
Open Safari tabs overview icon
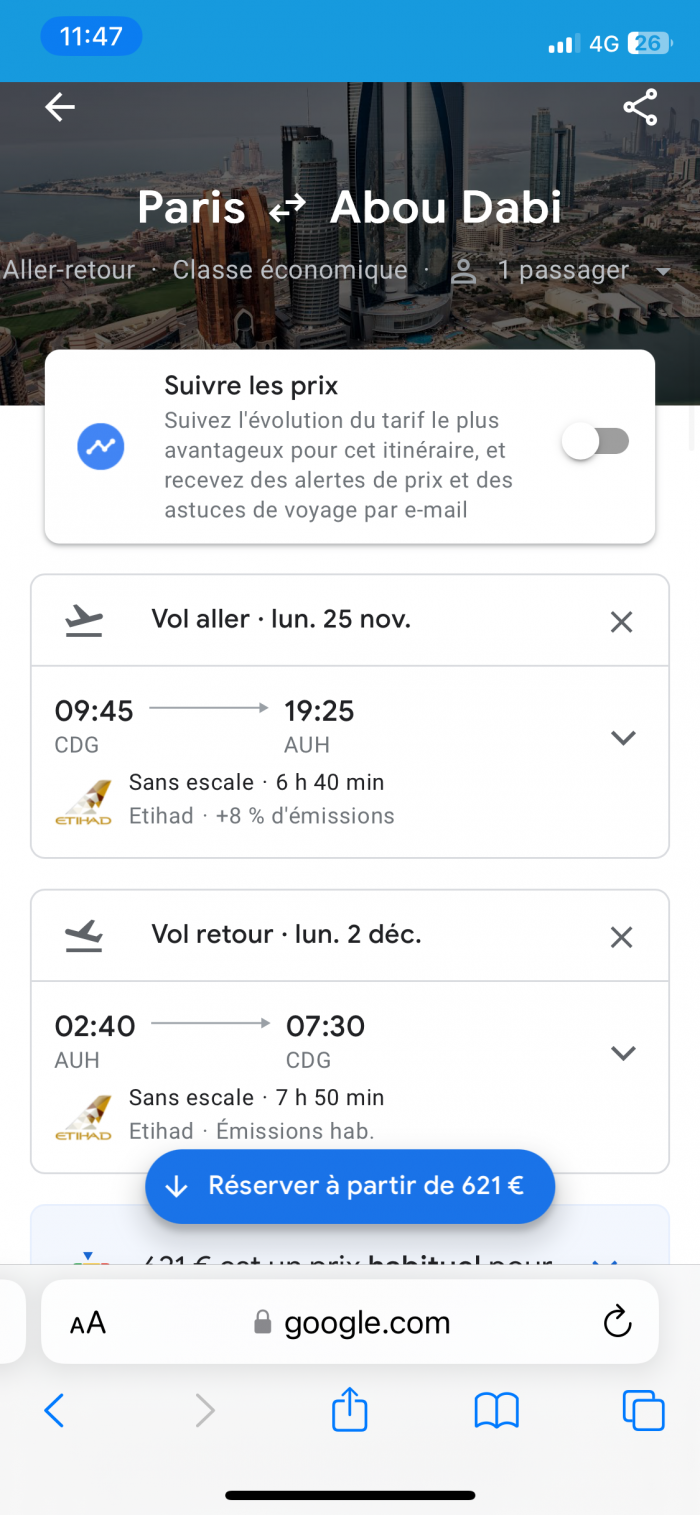pyautogui.click(x=643, y=1410)
